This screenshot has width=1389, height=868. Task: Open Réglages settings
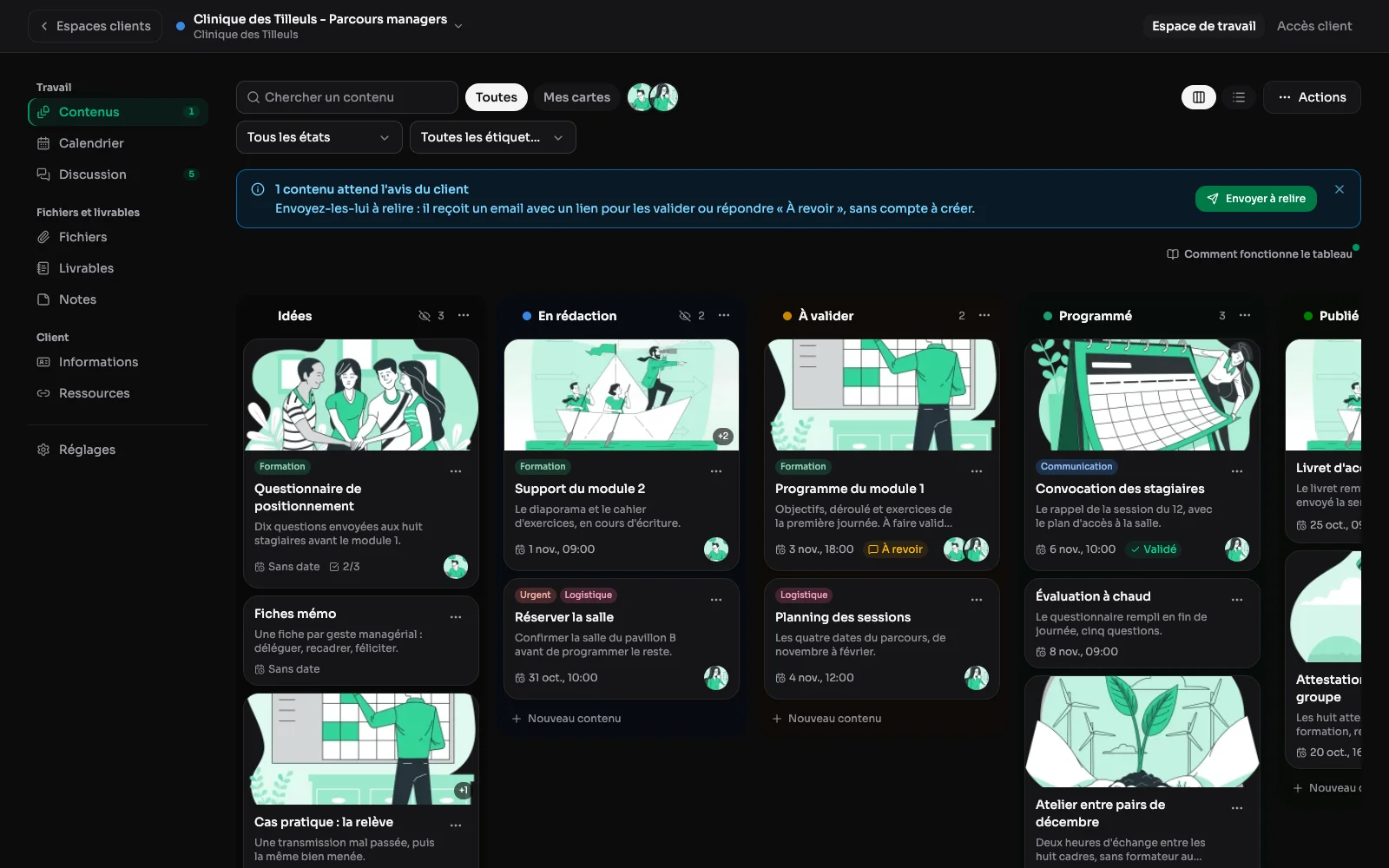118,450
